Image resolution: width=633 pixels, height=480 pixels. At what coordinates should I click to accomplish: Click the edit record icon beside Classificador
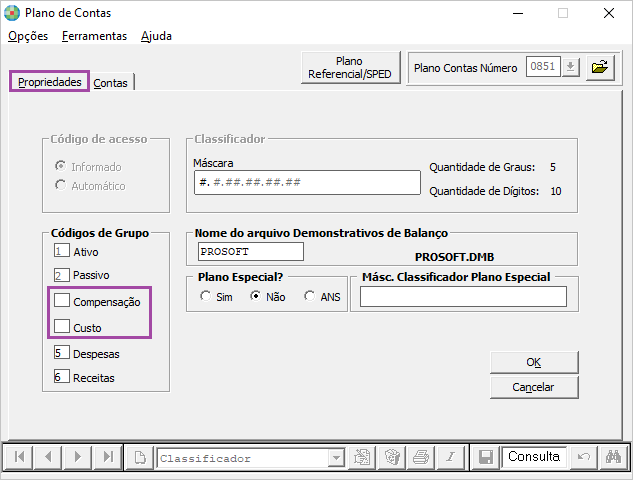click(362, 457)
